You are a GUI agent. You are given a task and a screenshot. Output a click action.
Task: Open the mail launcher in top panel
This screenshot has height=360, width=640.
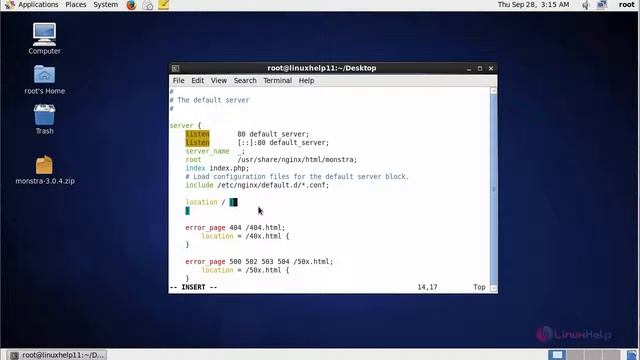[147, 5]
